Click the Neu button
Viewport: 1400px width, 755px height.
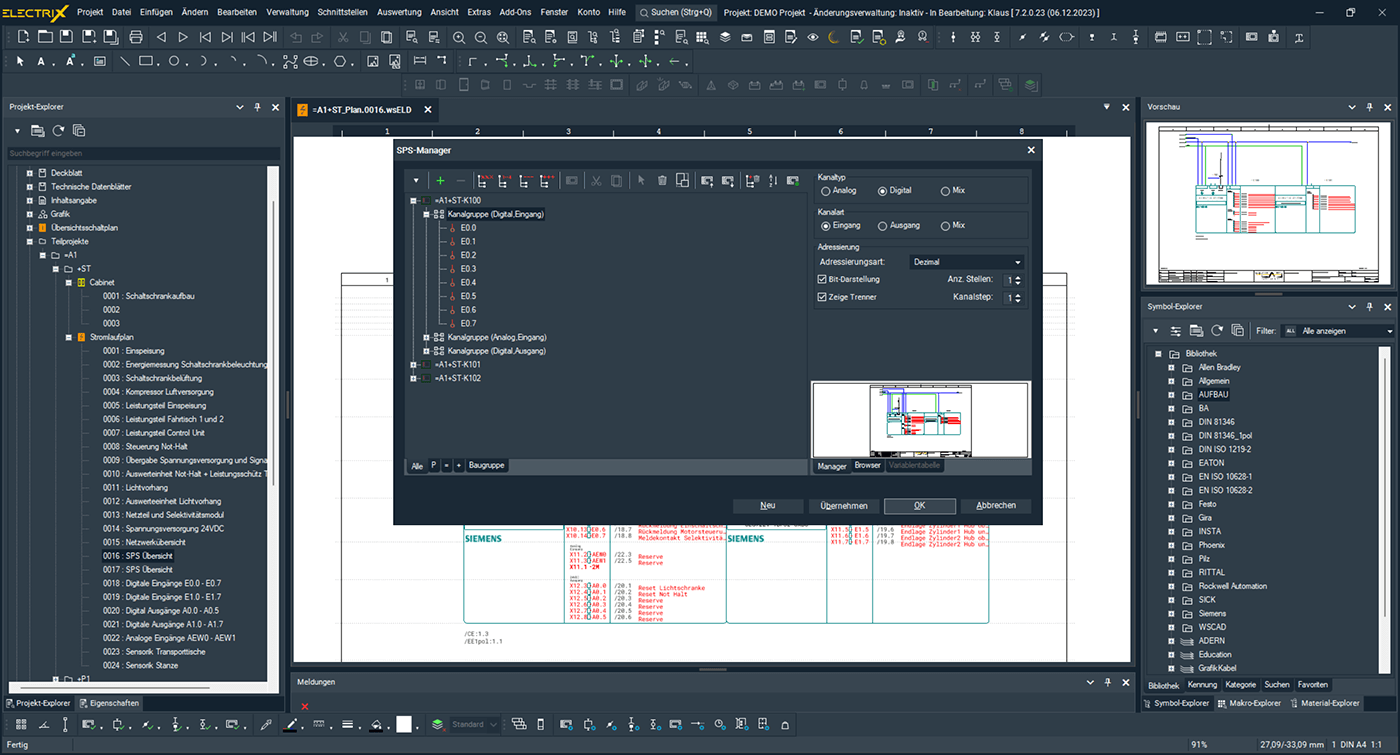pos(768,505)
